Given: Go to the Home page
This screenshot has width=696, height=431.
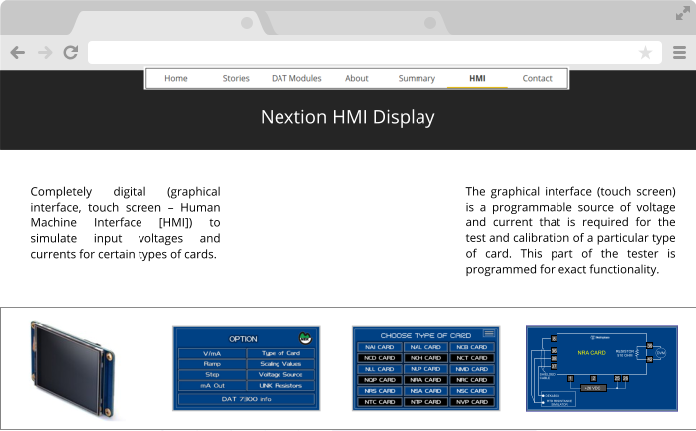Looking at the screenshot, I should pos(176,78).
